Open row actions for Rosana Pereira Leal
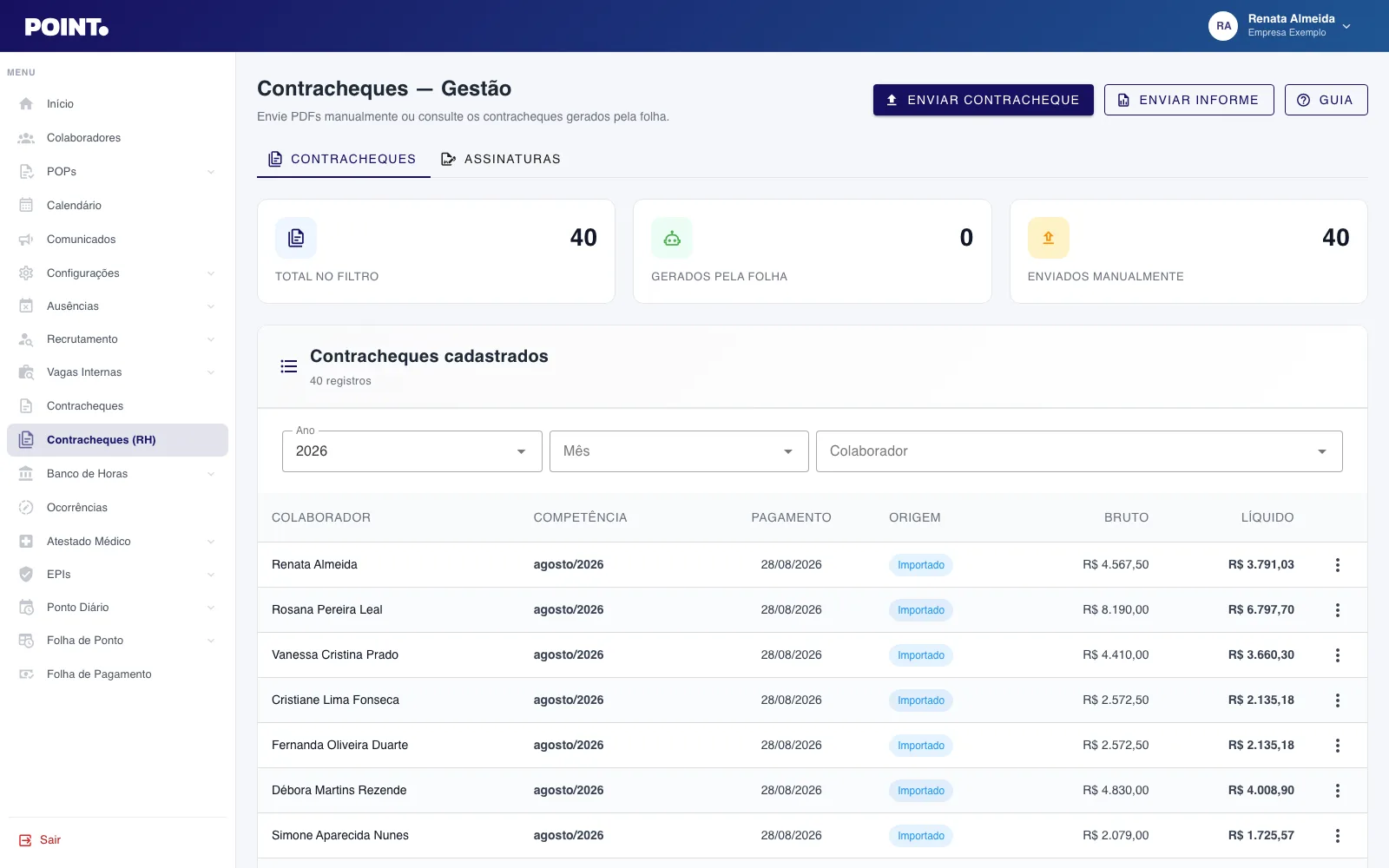 tap(1337, 610)
